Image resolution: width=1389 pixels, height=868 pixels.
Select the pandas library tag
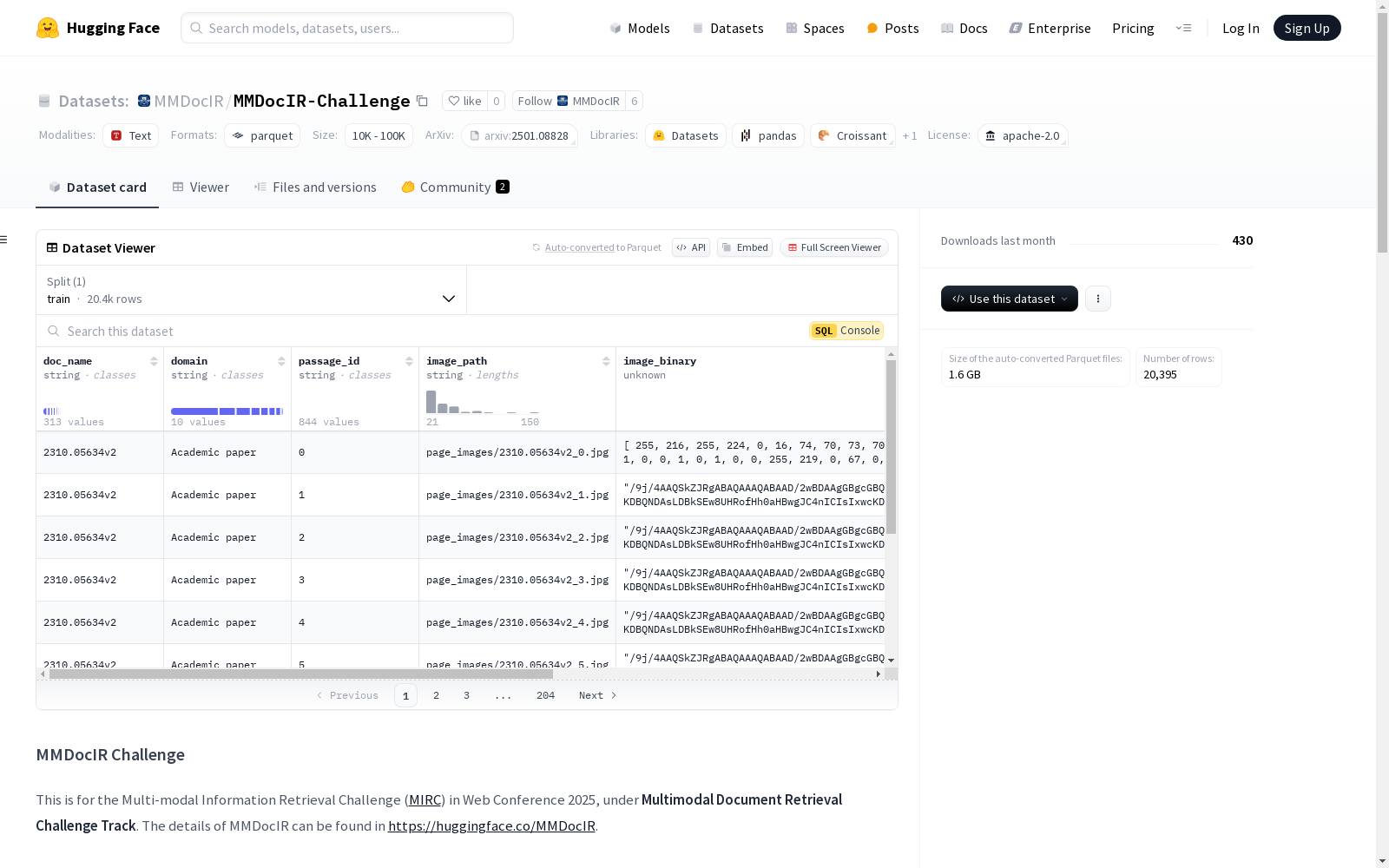click(x=768, y=135)
